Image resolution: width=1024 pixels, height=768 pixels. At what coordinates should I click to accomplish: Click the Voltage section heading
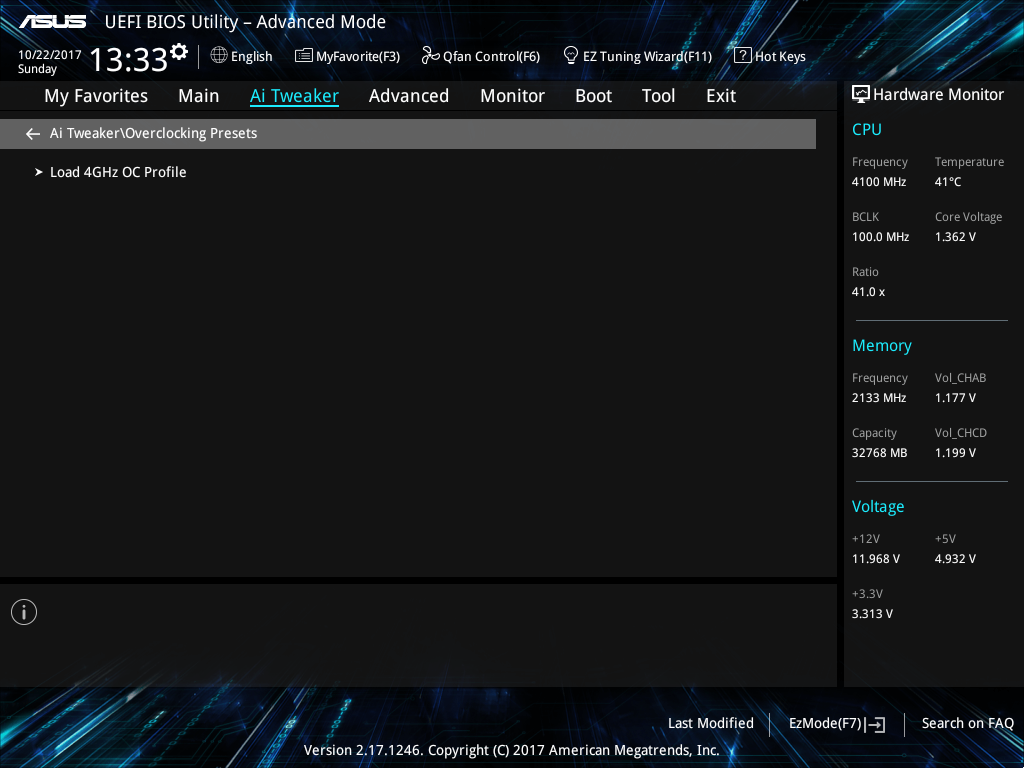(x=878, y=507)
